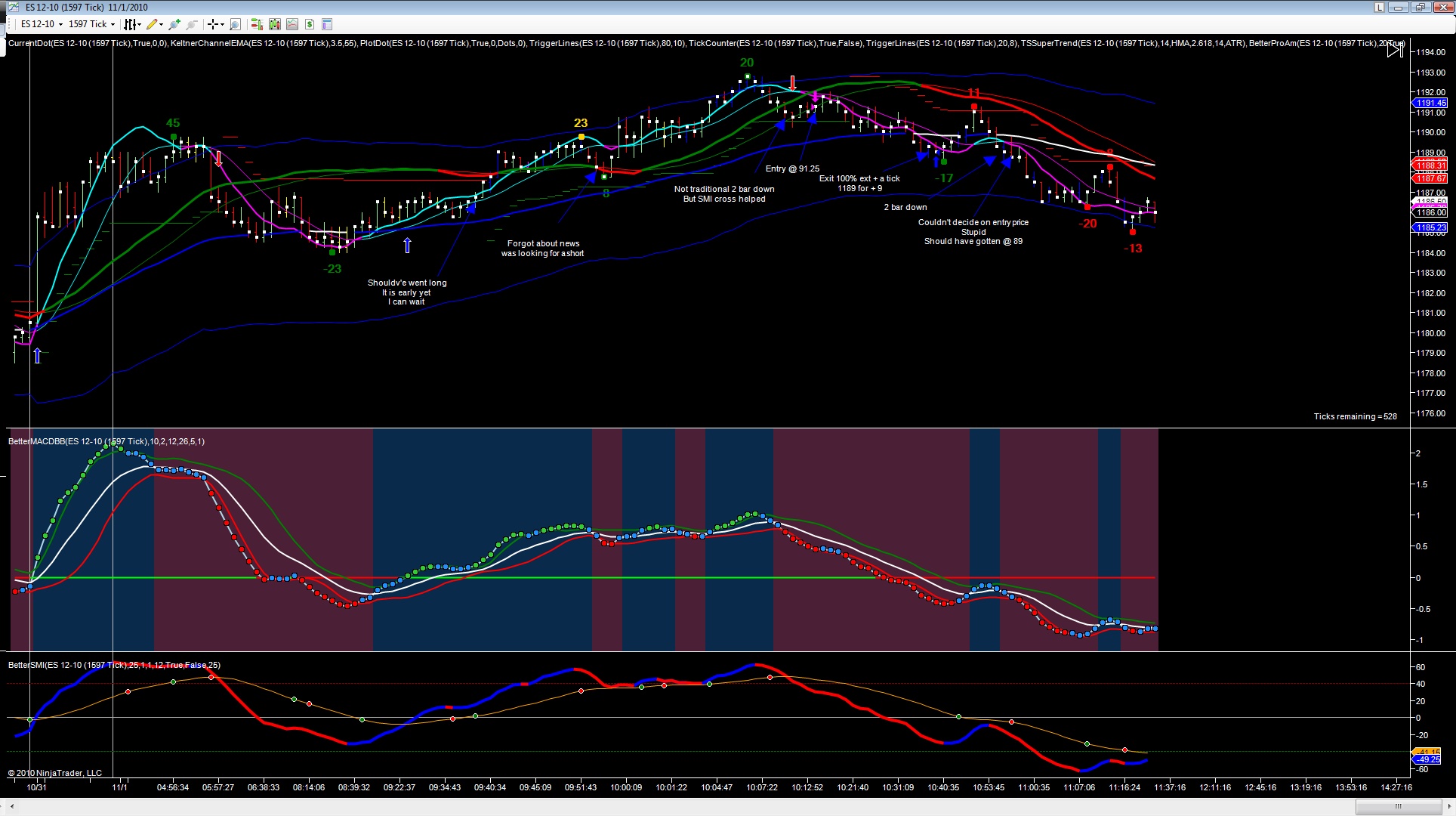
Task: Click the 09:22:37 time axis label
Action: coord(399,787)
